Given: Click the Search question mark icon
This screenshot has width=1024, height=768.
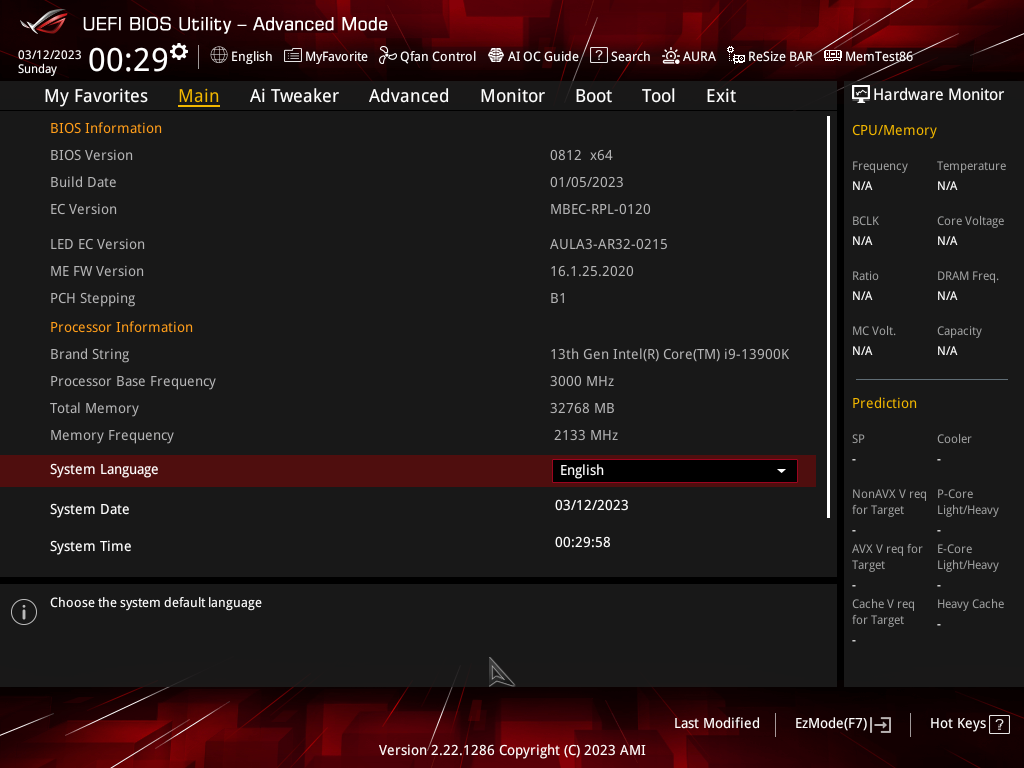Looking at the screenshot, I should click(x=598, y=56).
